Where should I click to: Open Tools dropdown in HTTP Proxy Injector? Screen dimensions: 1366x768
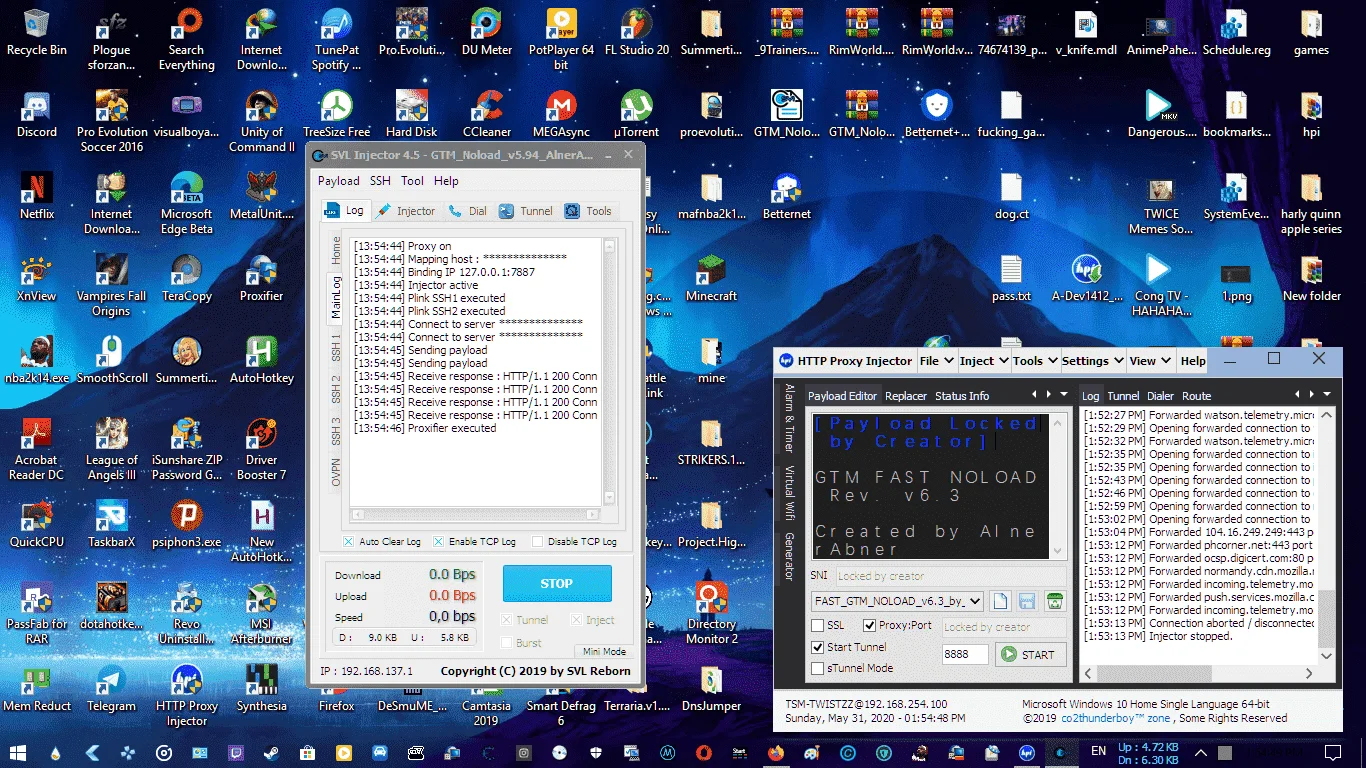pyautogui.click(x=1034, y=361)
